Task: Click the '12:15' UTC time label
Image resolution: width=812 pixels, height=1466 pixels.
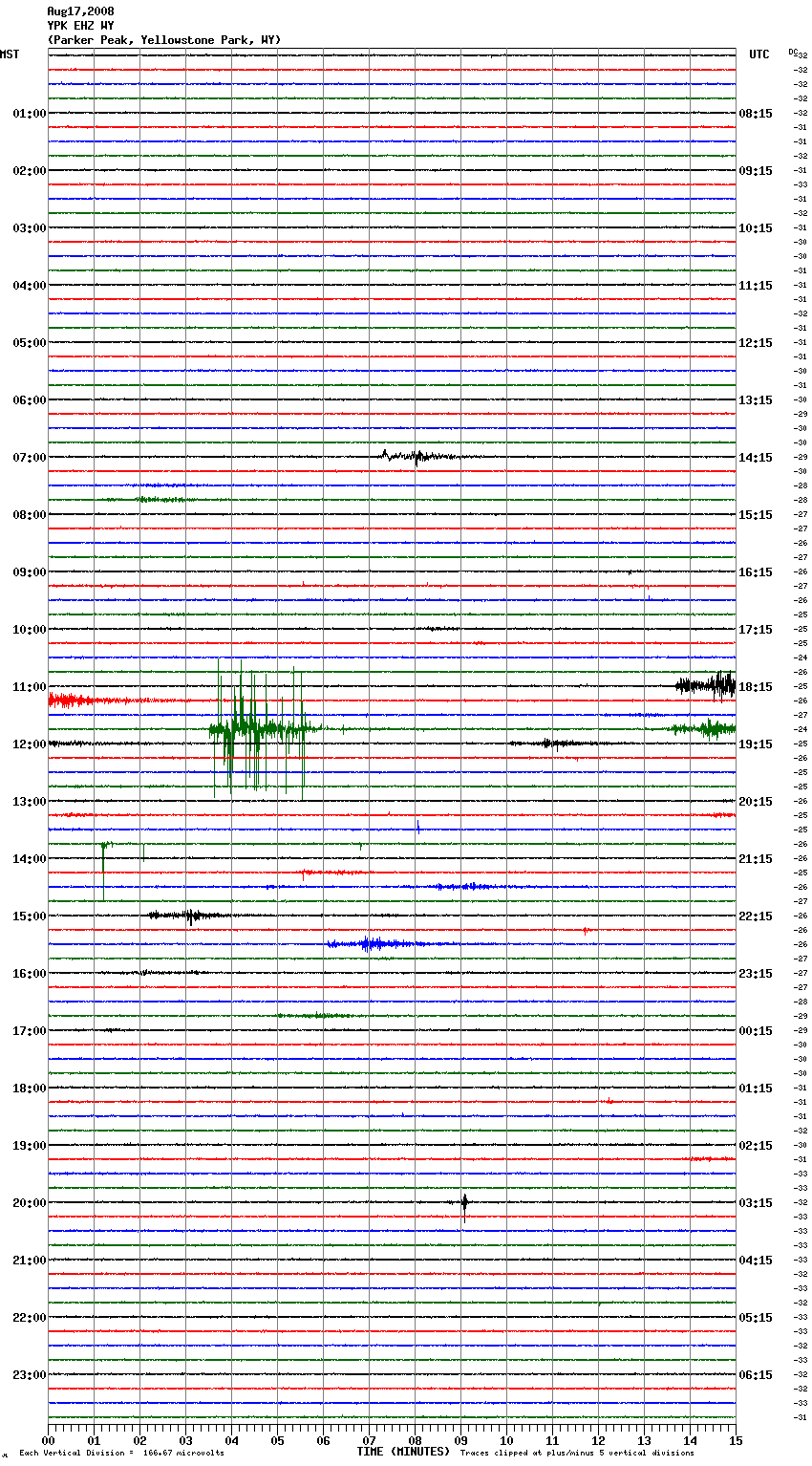Action: [756, 343]
